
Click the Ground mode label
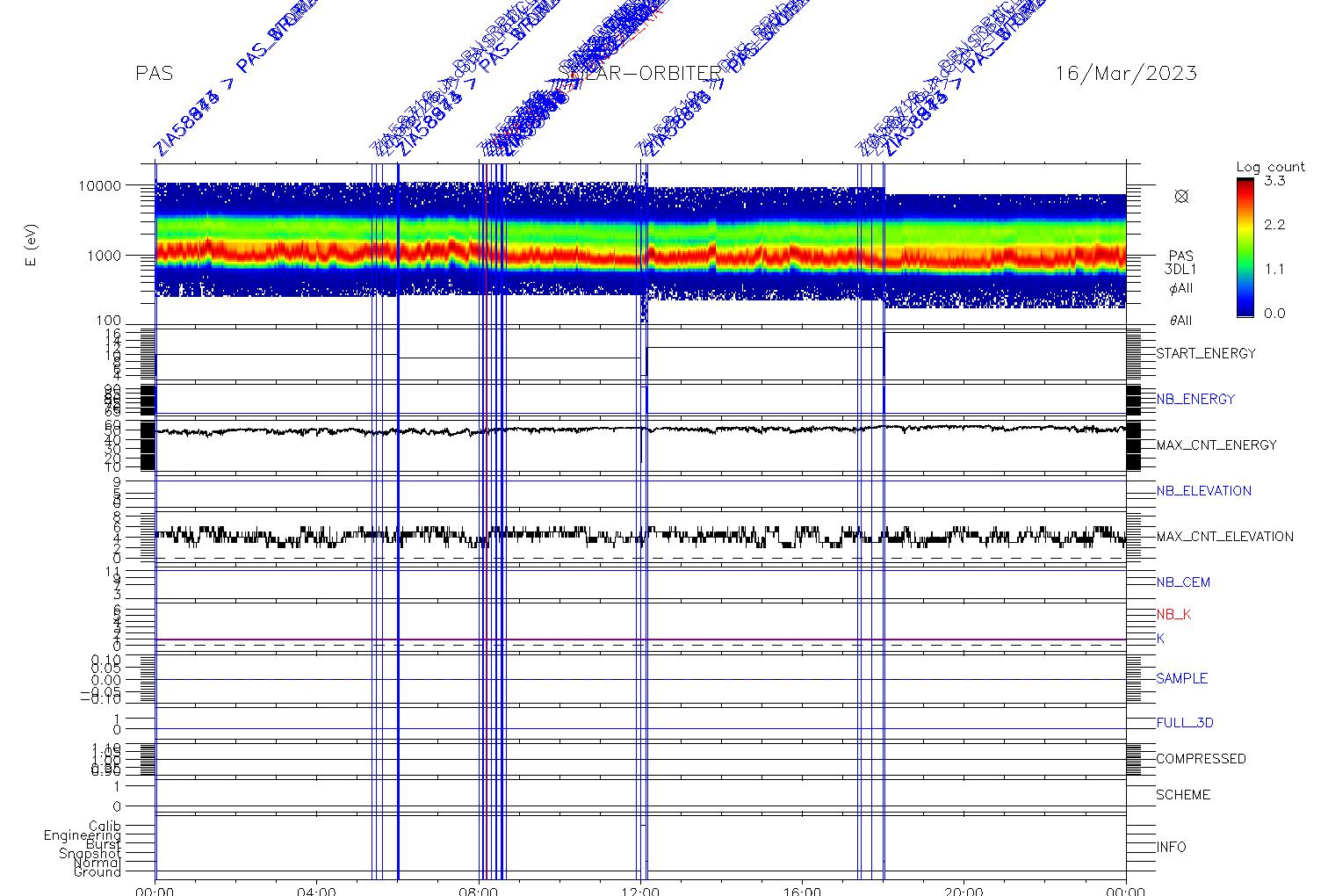(97, 871)
